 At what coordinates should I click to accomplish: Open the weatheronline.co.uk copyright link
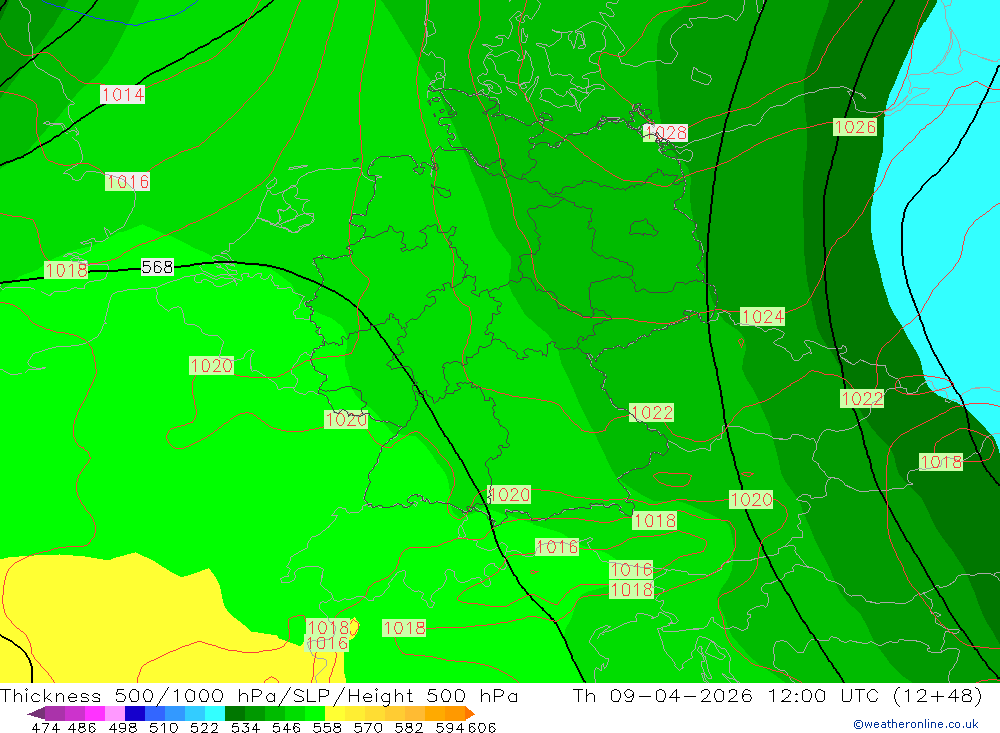[x=915, y=724]
